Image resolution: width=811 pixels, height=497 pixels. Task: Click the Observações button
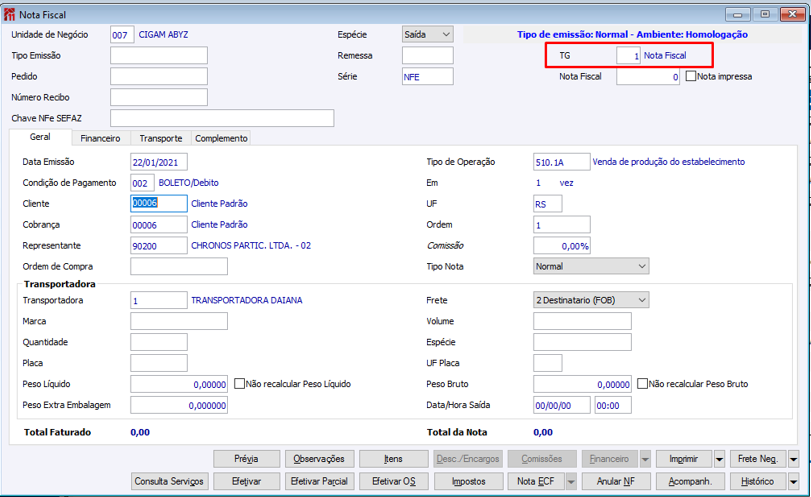tap(319, 459)
